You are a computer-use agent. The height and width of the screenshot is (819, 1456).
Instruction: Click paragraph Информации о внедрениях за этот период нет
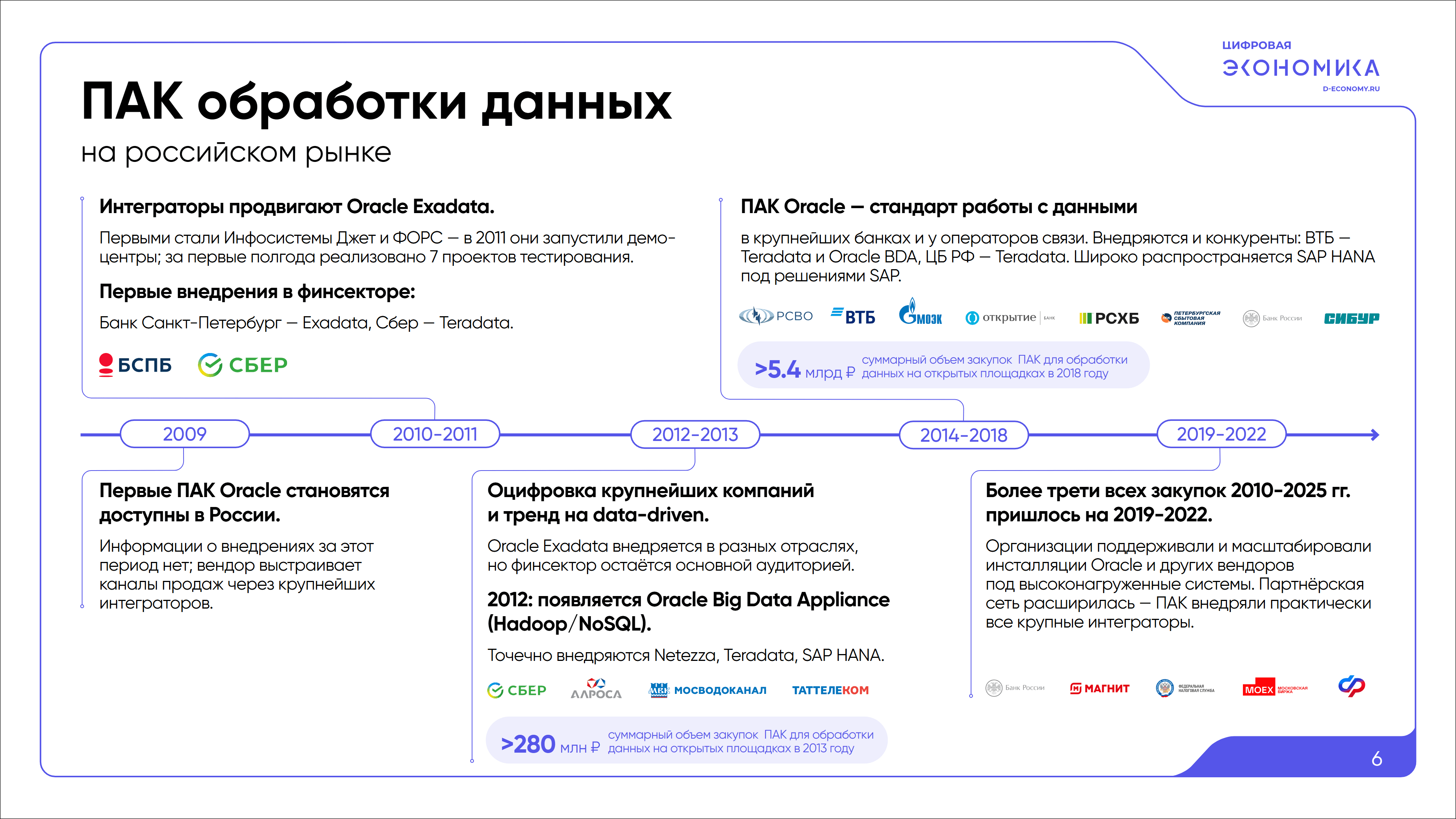pos(237,574)
